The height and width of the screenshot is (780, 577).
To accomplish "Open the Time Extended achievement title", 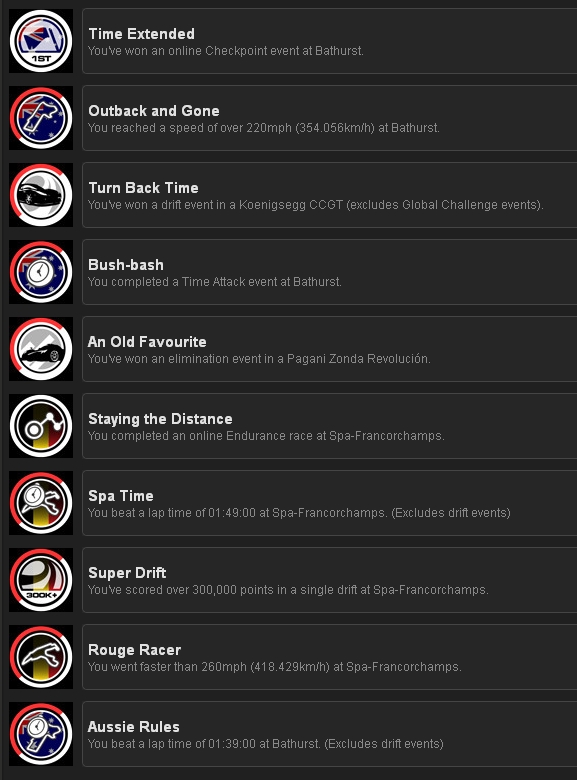I will point(142,34).
